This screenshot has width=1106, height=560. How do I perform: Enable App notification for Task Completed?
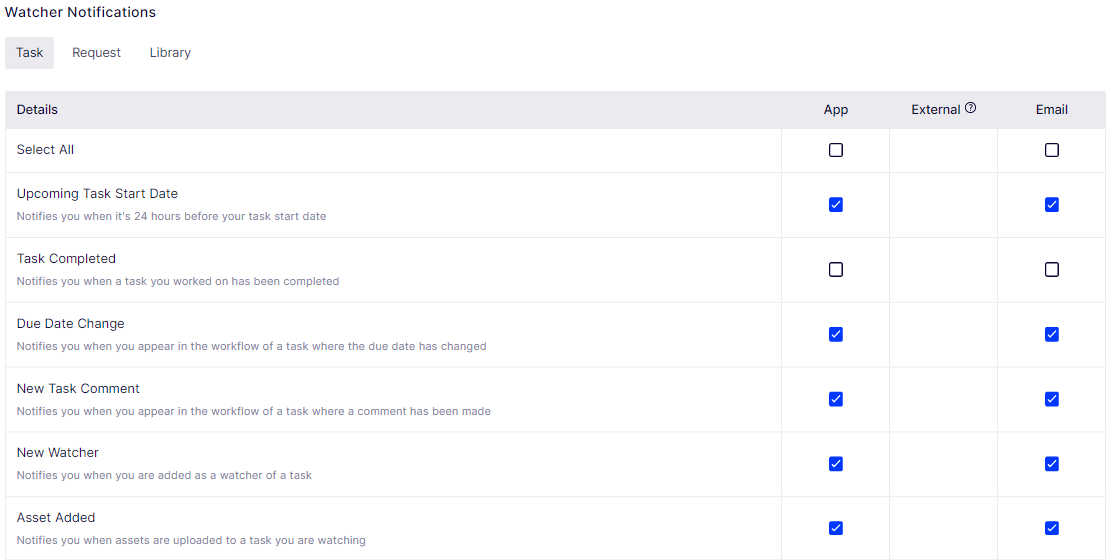pos(836,269)
